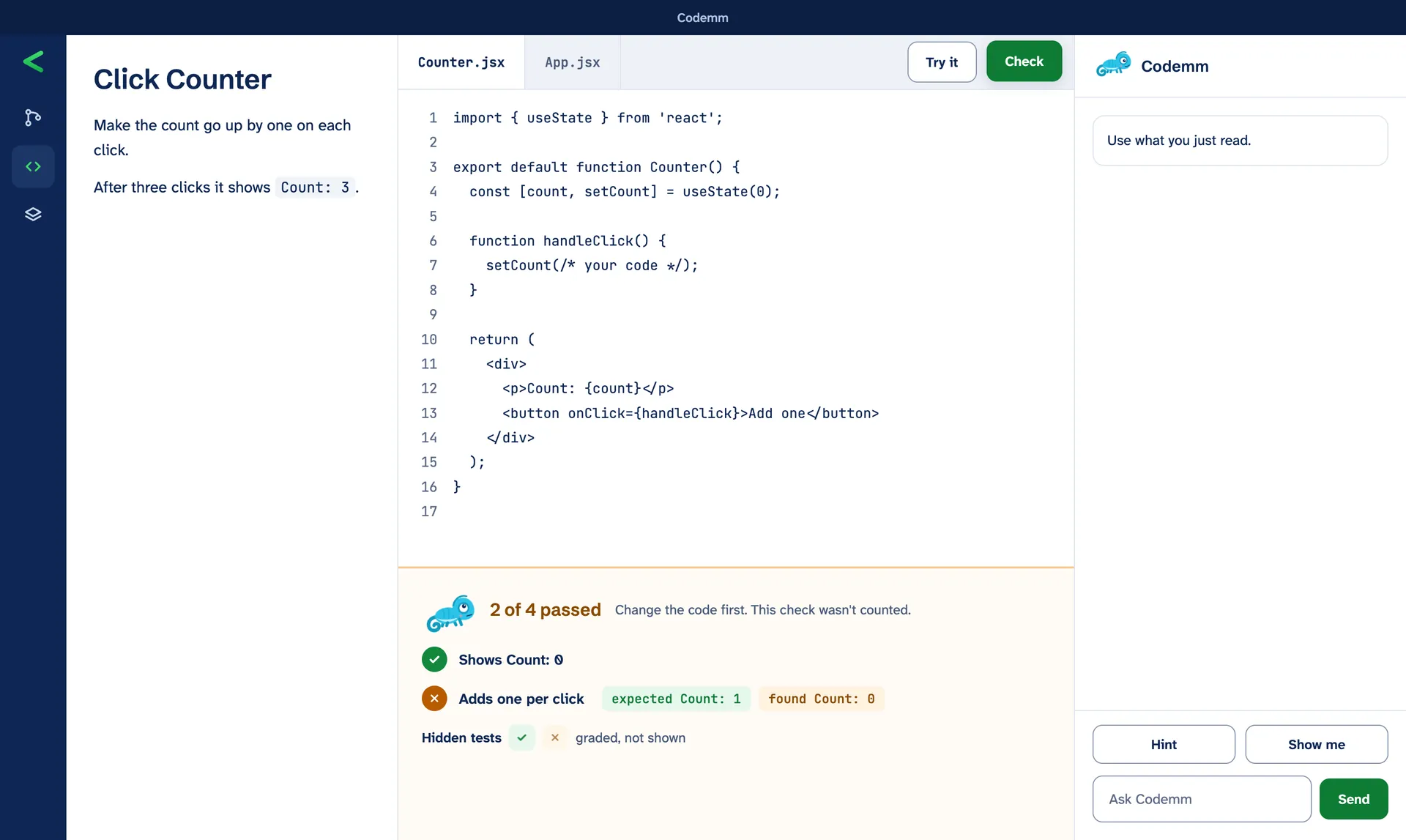Run the code with Try it

pos(942,62)
